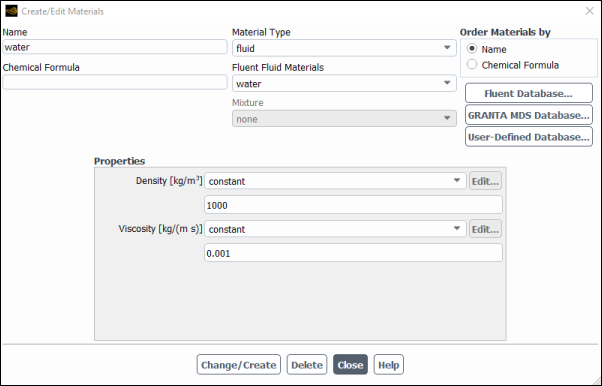Open the GRANTA MDS Database
This screenshot has width=602, height=386.
click(529, 115)
